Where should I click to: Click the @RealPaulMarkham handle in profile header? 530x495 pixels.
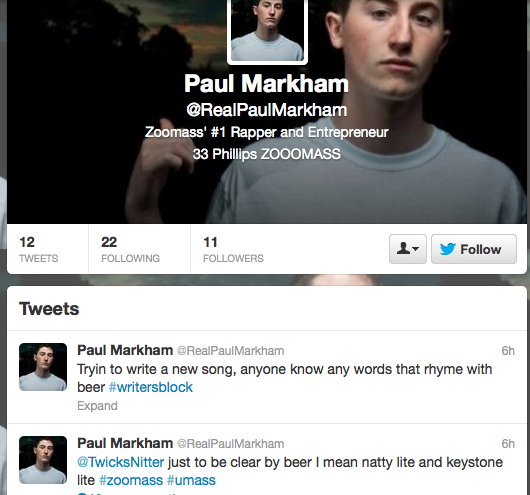point(267,110)
